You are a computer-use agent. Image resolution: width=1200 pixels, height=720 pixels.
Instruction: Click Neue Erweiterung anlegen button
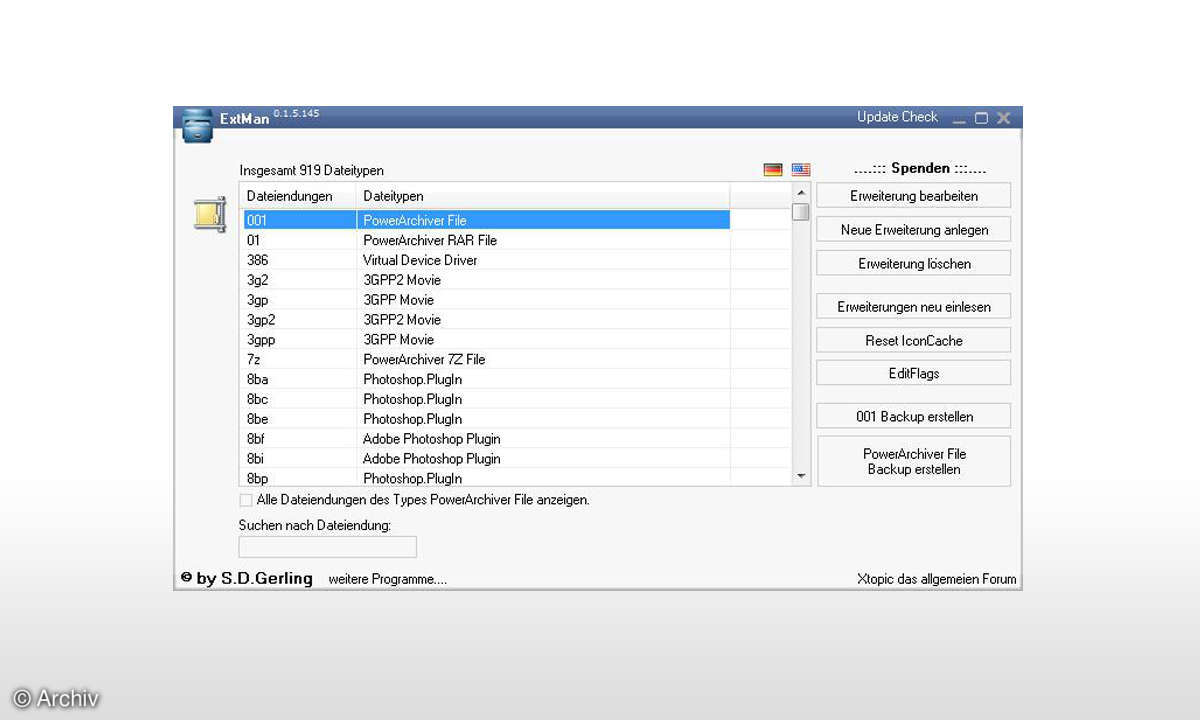[914, 230]
